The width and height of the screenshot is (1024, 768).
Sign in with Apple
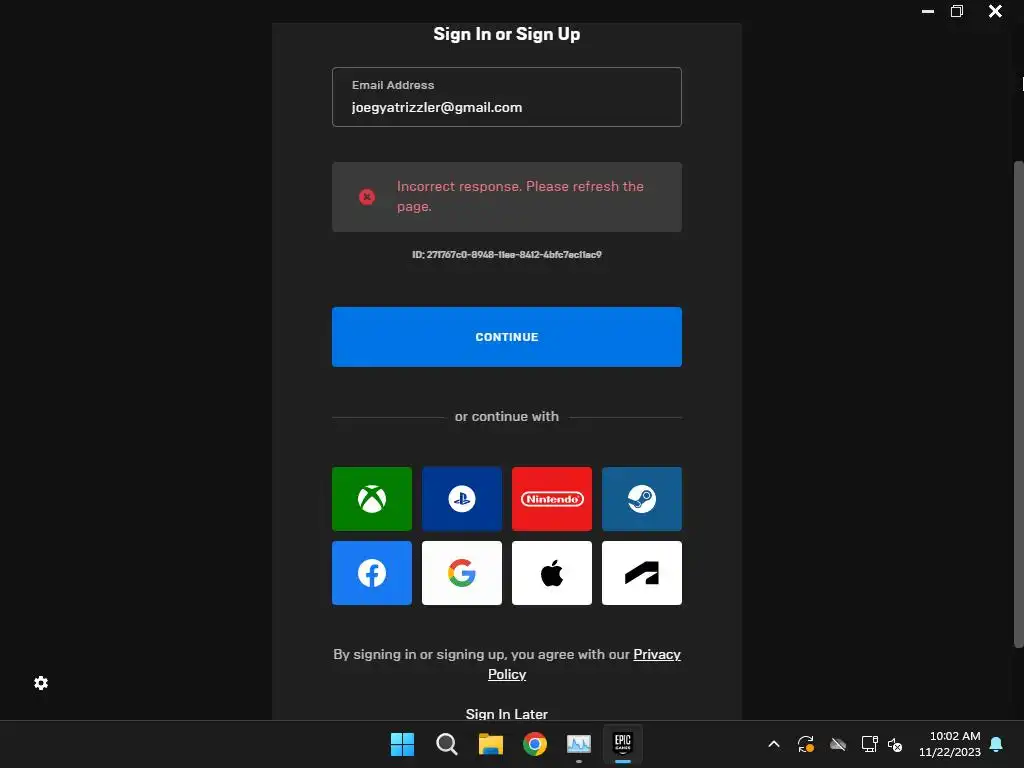pyautogui.click(x=552, y=573)
